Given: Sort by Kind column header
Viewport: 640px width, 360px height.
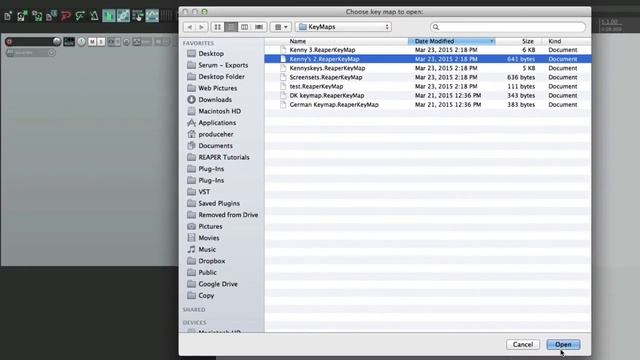Looking at the screenshot, I should tap(555, 41).
